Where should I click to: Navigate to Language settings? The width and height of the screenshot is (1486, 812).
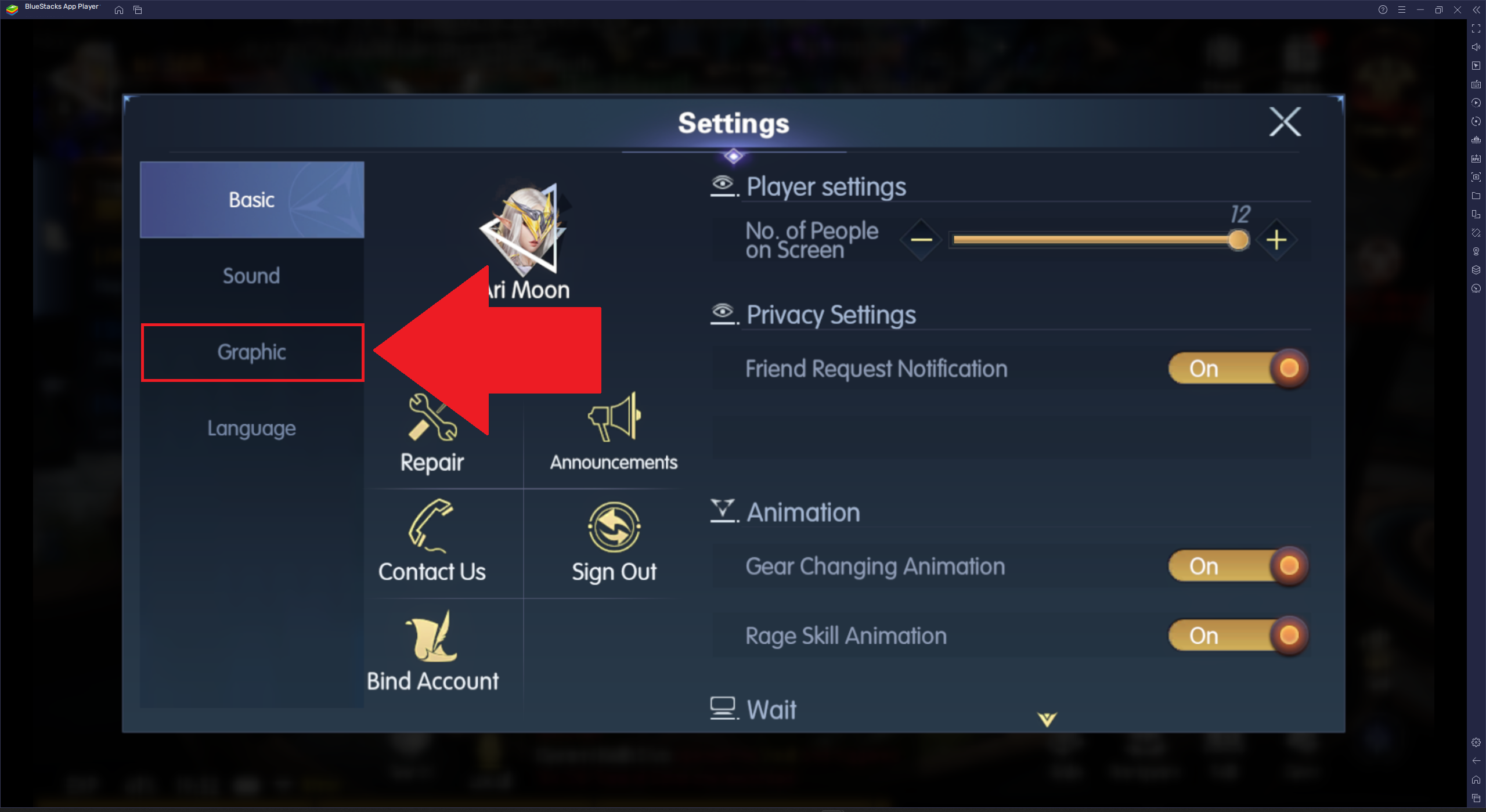tap(251, 427)
